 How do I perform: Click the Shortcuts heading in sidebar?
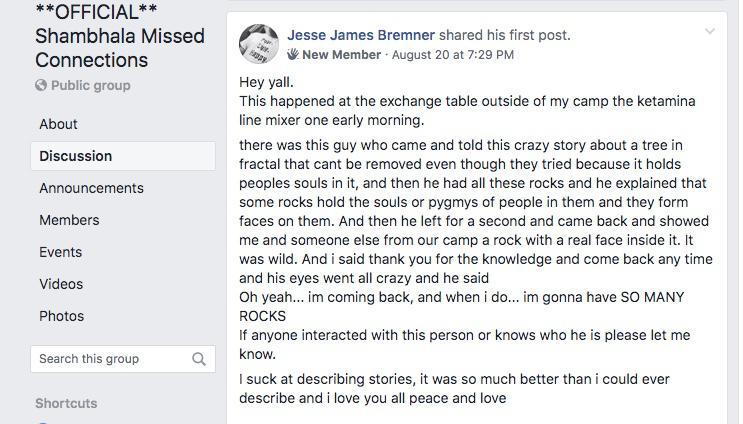(66, 403)
